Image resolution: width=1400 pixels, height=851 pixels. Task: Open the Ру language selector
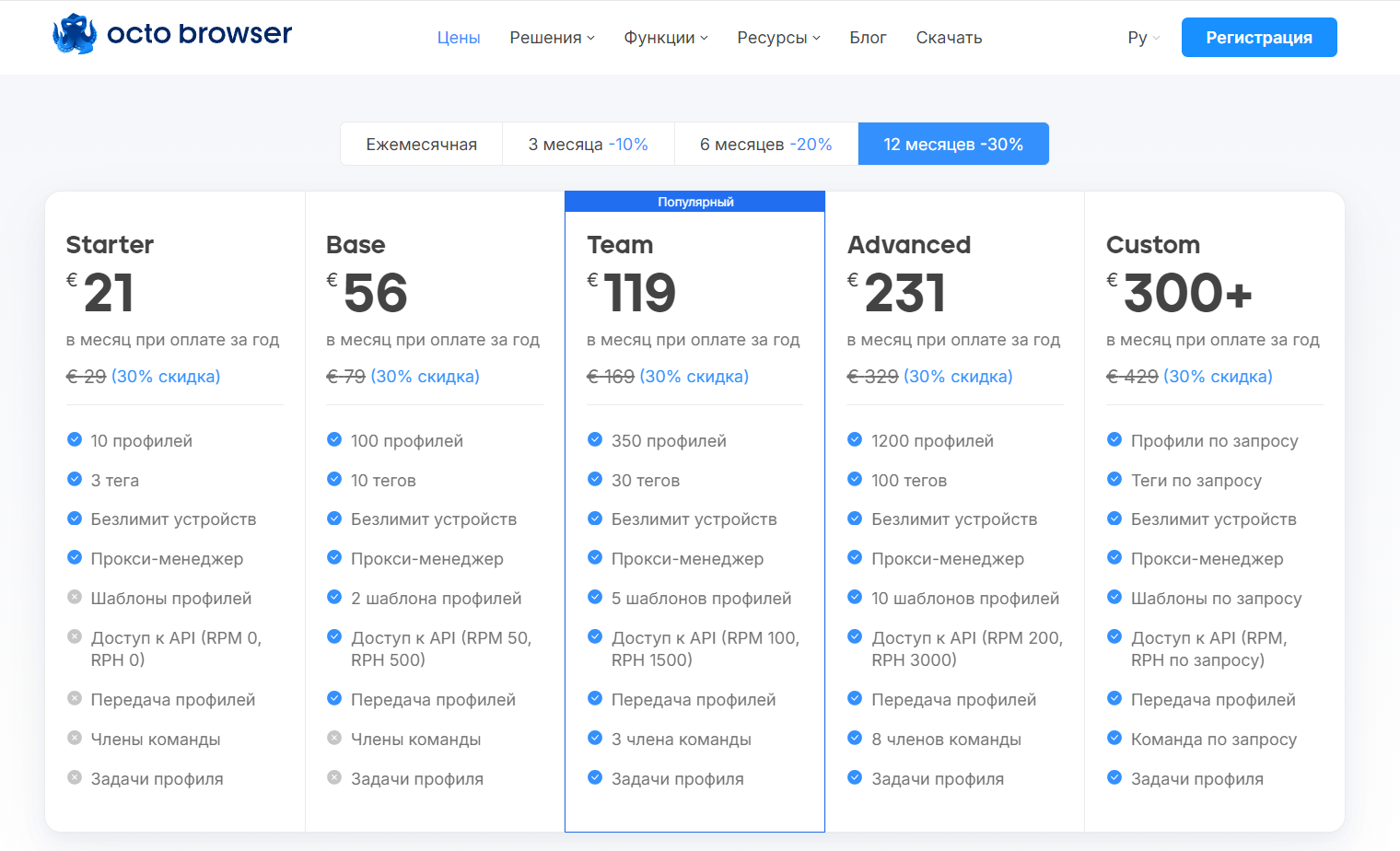pos(1144,38)
